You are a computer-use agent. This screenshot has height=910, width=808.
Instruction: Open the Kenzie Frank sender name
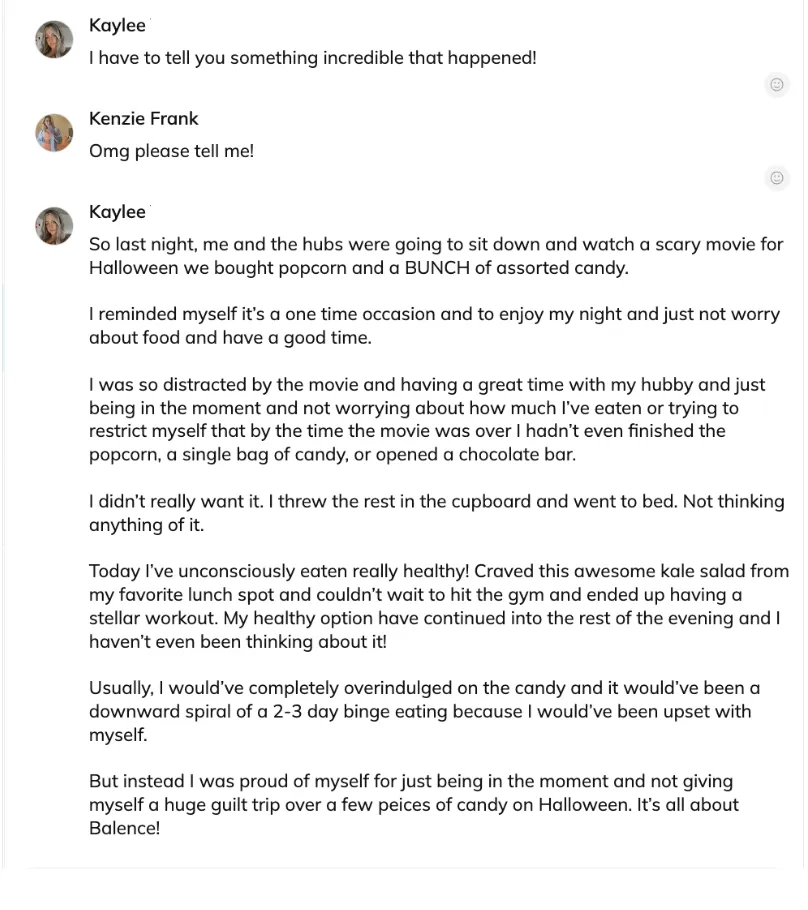pos(143,118)
